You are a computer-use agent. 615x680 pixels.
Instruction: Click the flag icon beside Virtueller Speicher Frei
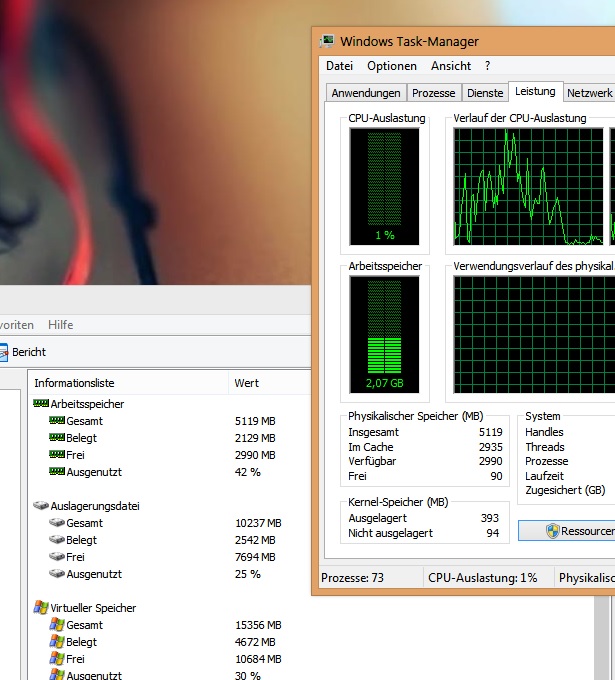point(57,658)
